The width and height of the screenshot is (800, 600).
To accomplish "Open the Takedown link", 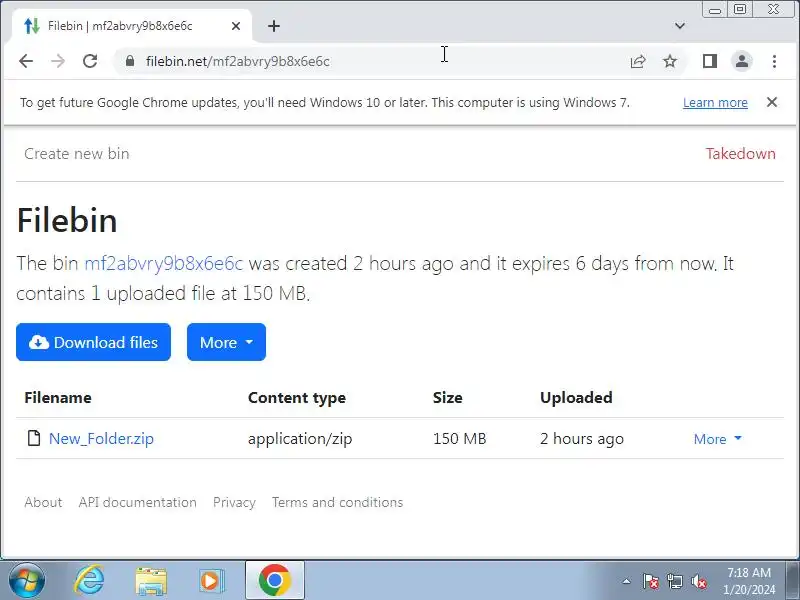I will click(x=741, y=154).
